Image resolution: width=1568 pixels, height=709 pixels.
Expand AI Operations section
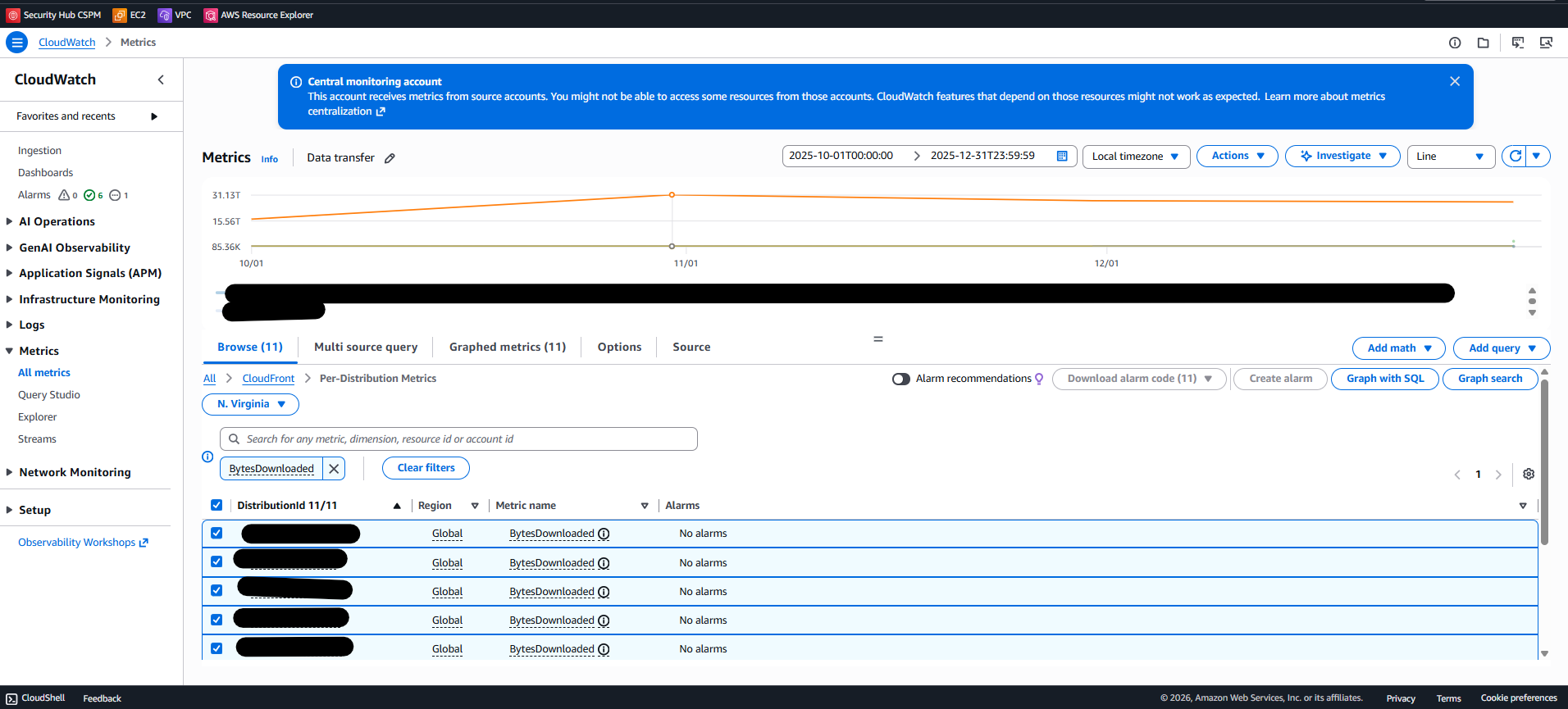click(x=56, y=221)
